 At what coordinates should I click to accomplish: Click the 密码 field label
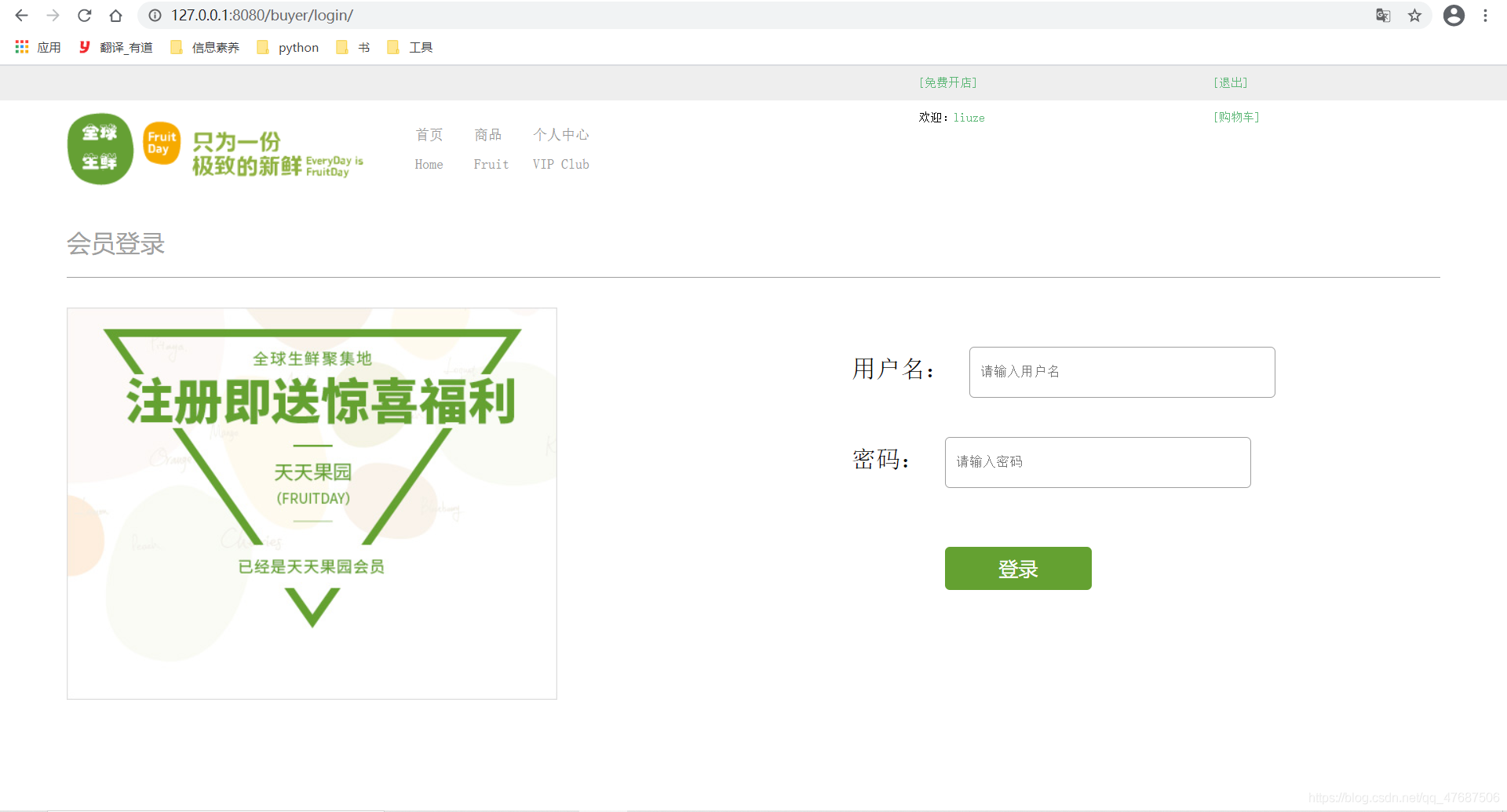pos(881,459)
